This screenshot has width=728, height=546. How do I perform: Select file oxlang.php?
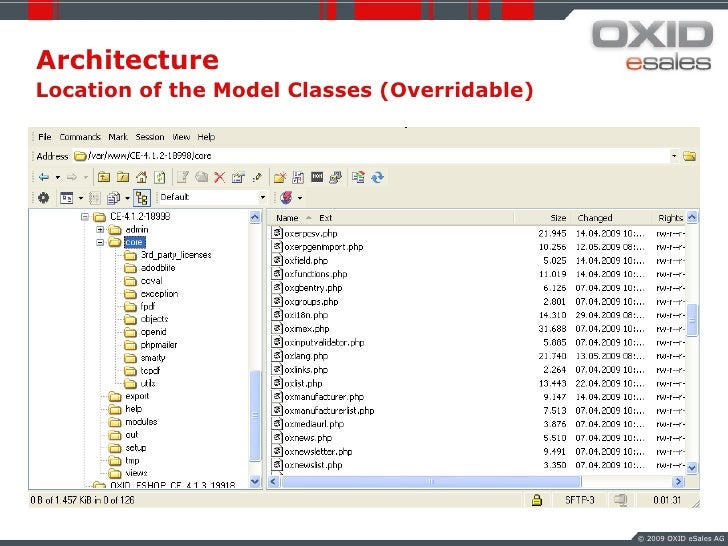306,356
